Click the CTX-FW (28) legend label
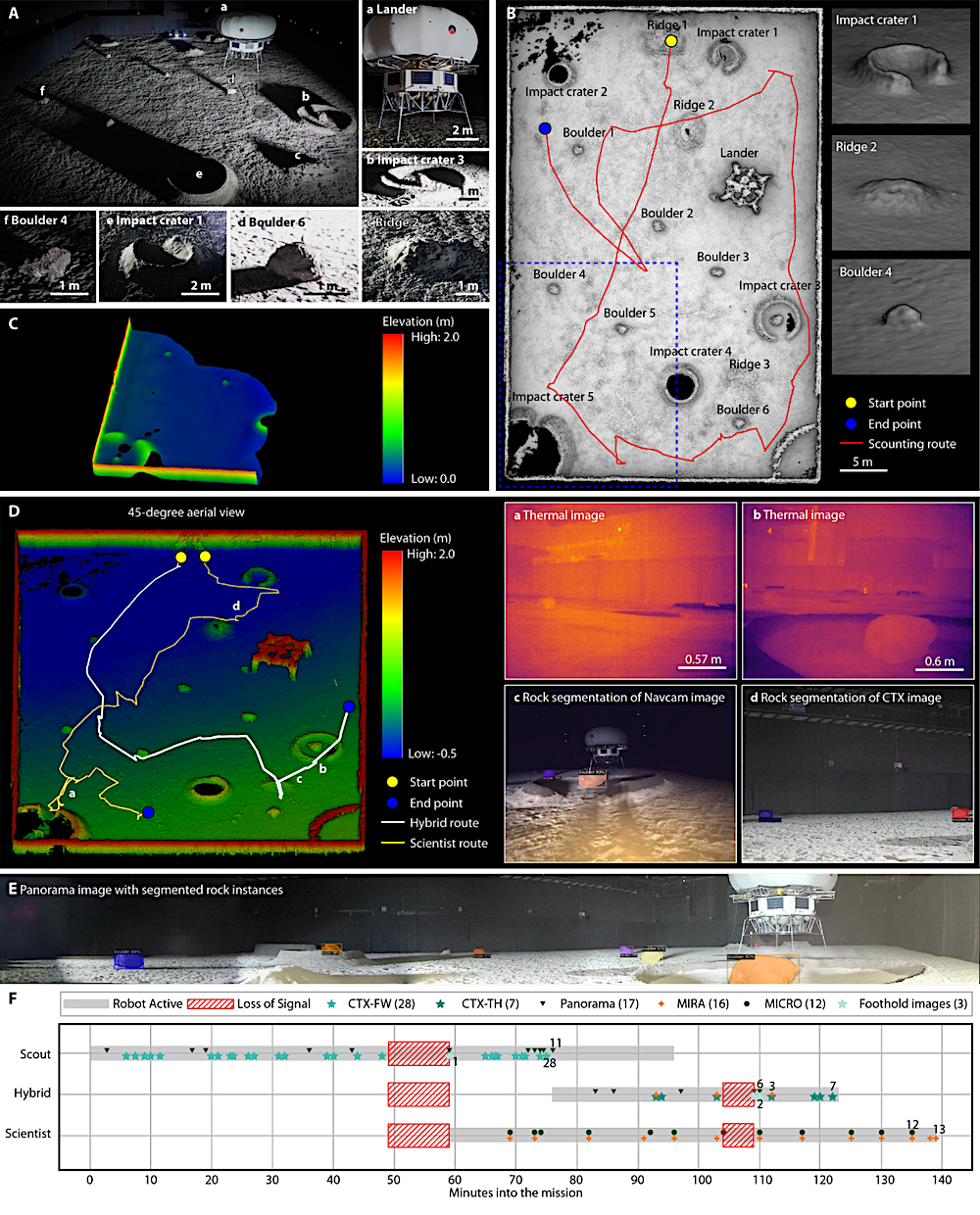 (381, 1002)
